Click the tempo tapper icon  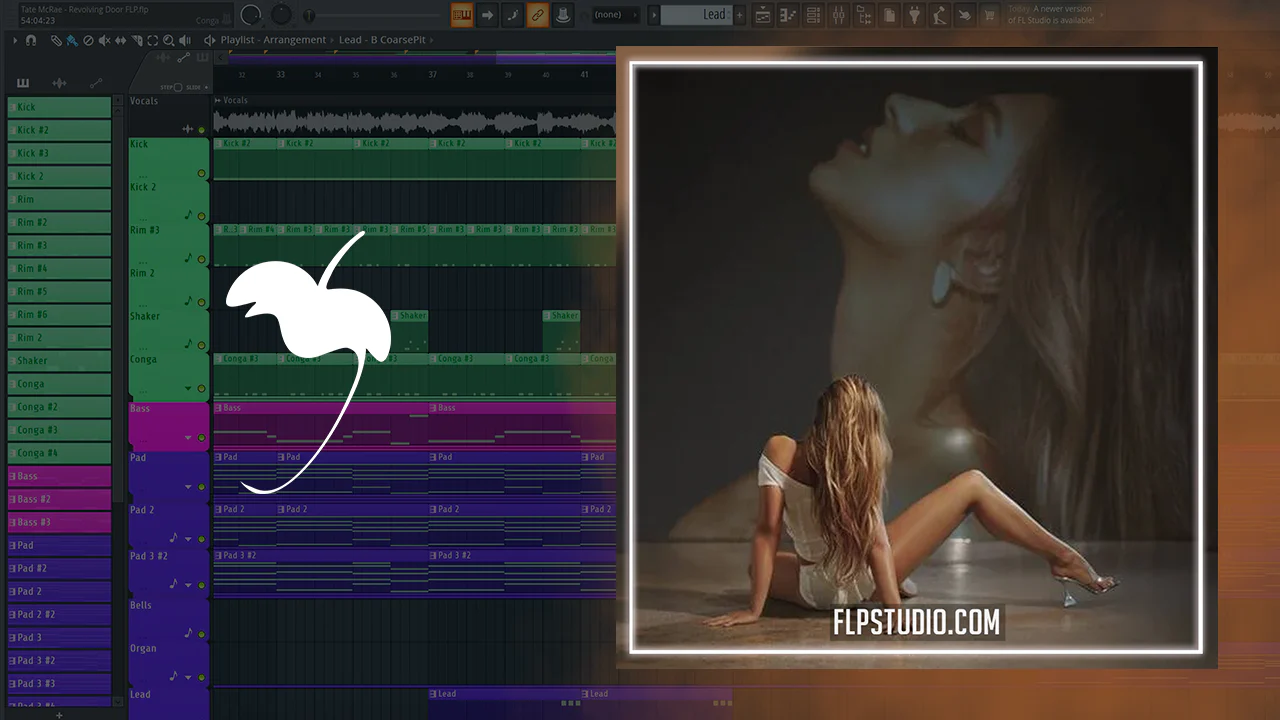939,15
